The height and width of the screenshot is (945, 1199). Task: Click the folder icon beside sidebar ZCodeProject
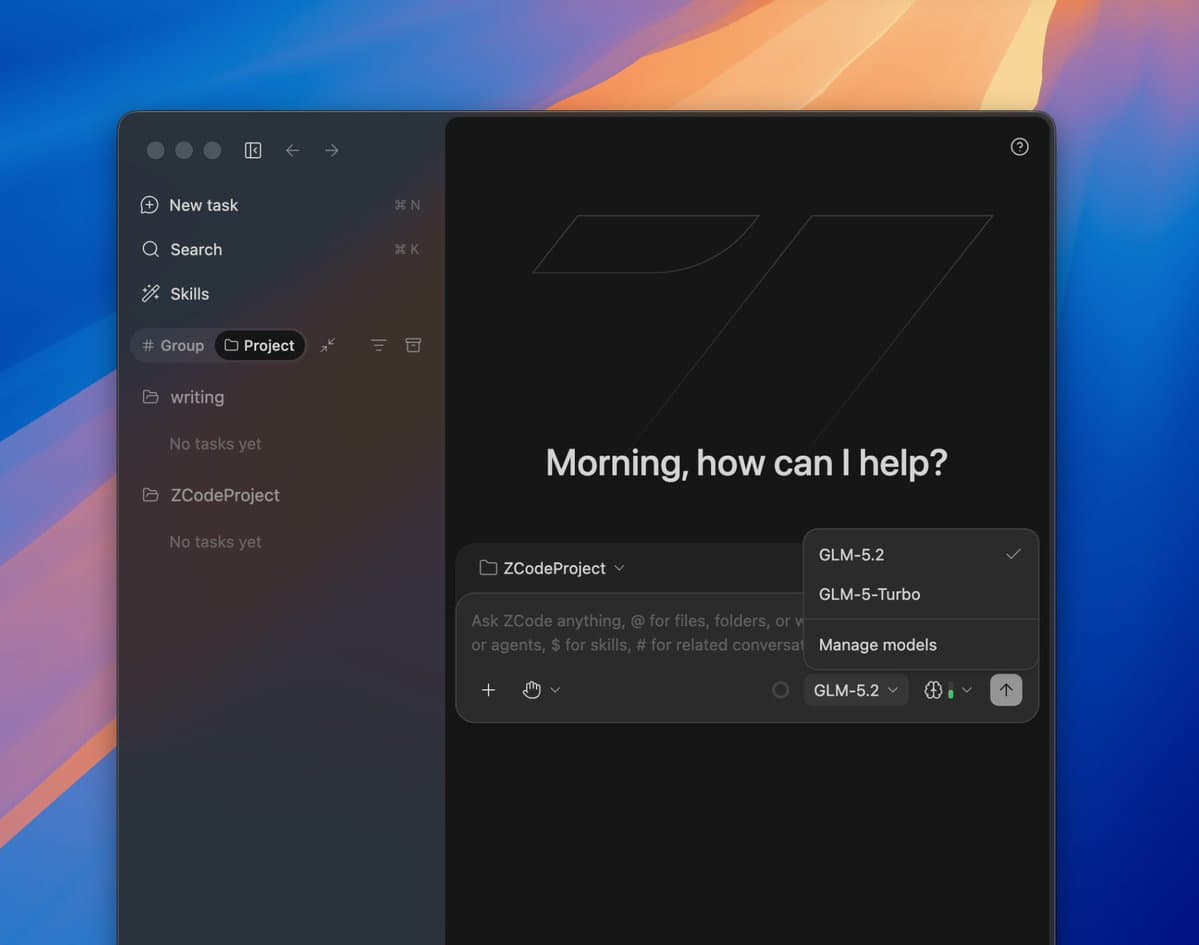point(151,495)
